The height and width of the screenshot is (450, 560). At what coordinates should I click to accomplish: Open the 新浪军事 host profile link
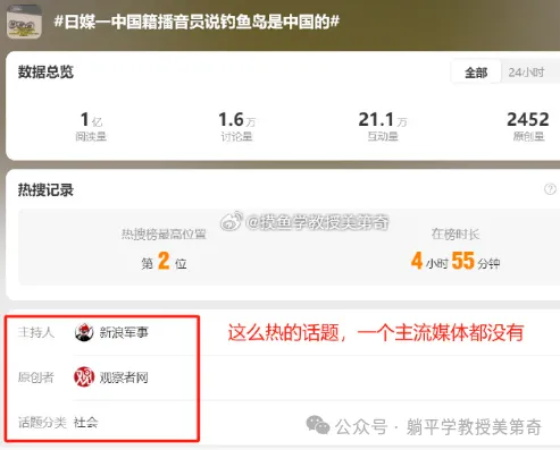124,332
